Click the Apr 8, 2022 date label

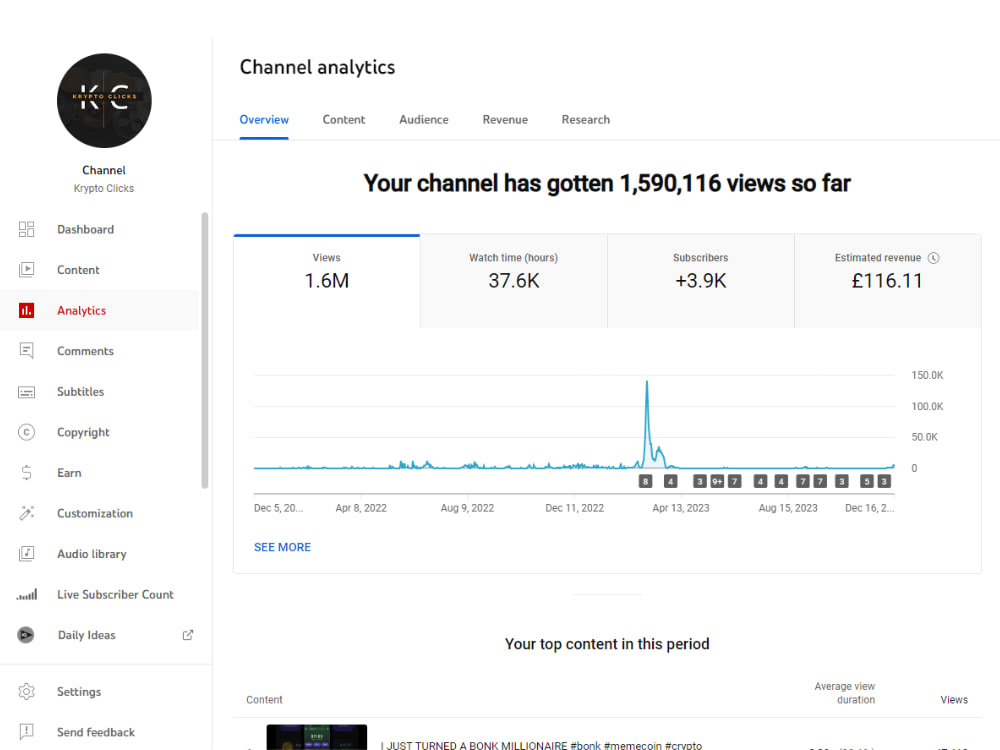(x=361, y=508)
